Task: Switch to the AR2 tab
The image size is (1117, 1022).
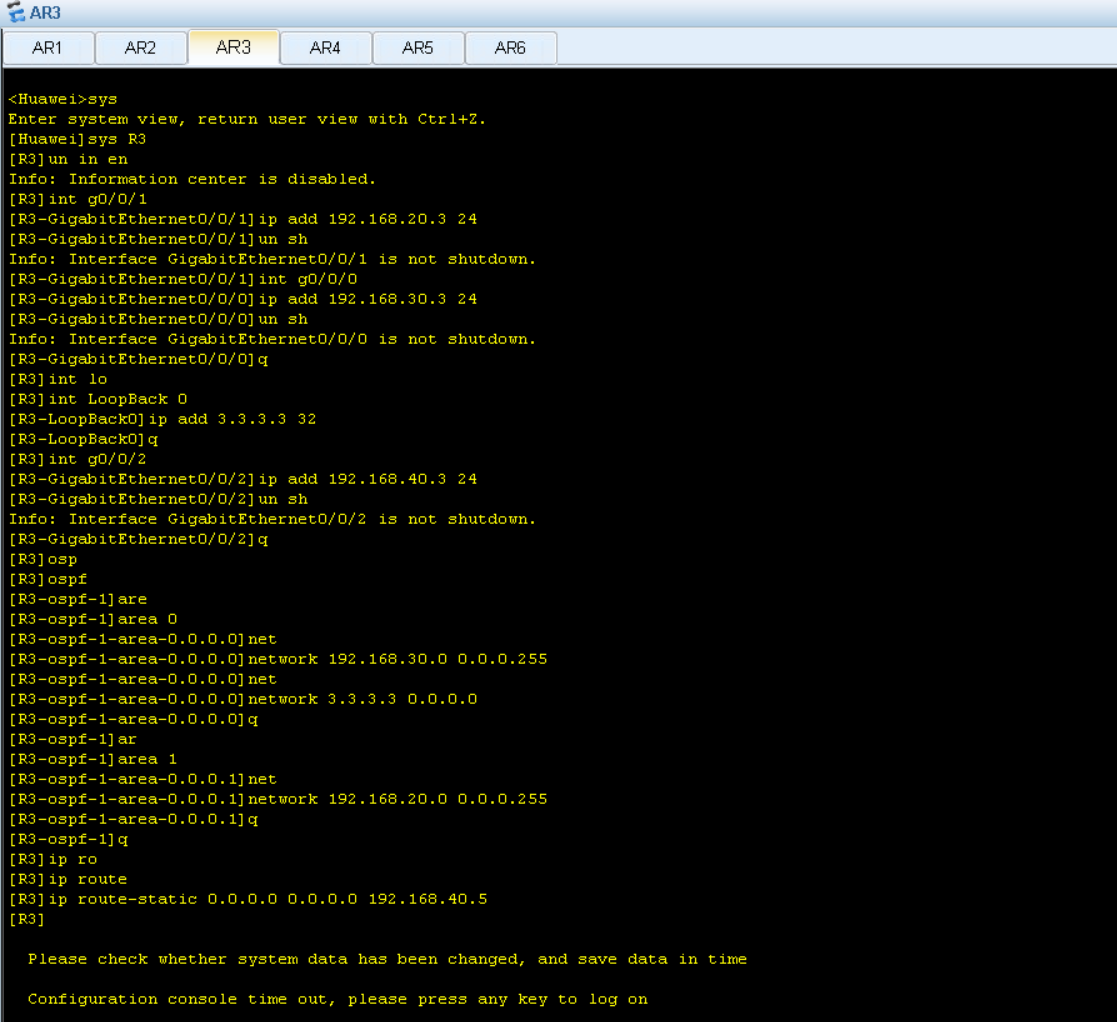Action: pos(140,48)
